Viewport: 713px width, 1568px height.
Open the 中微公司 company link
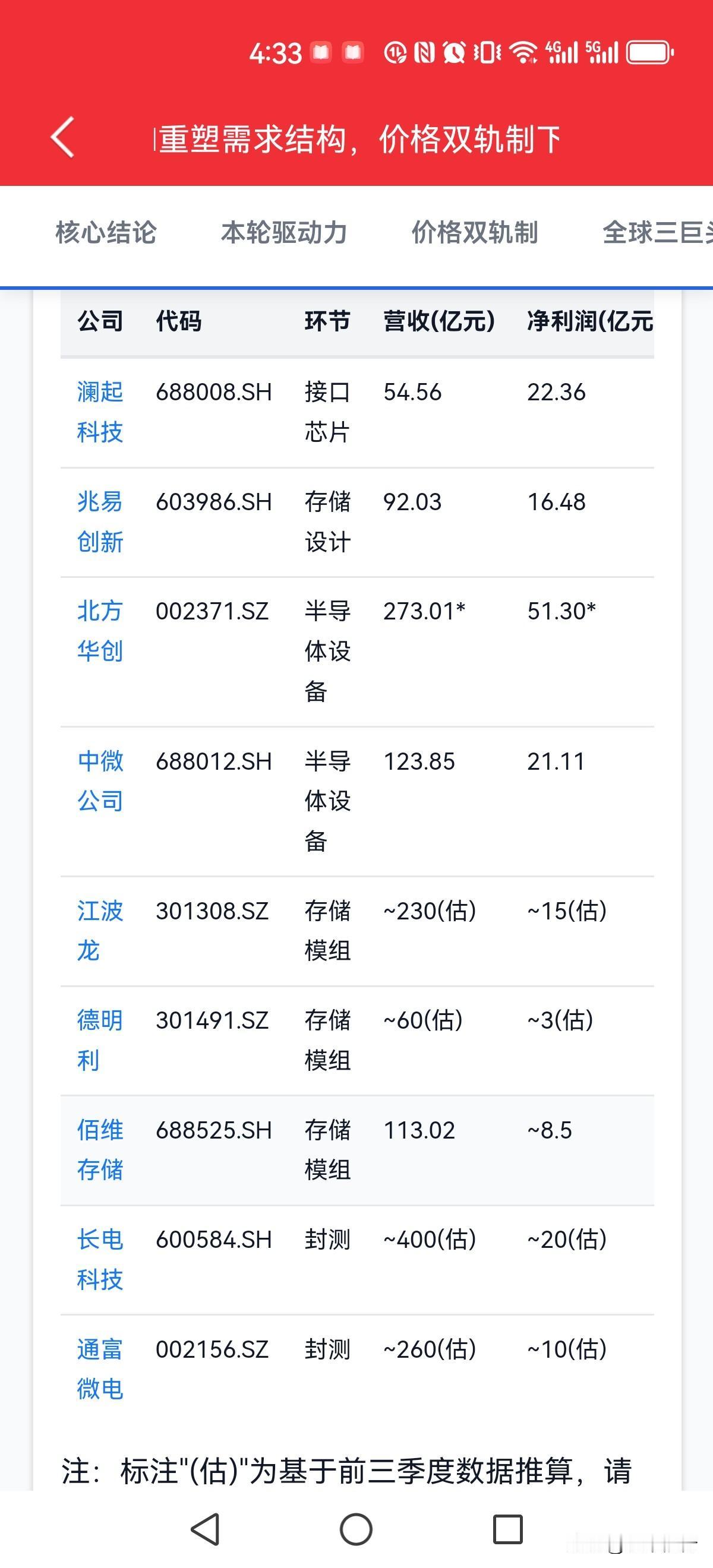pyautogui.click(x=100, y=781)
